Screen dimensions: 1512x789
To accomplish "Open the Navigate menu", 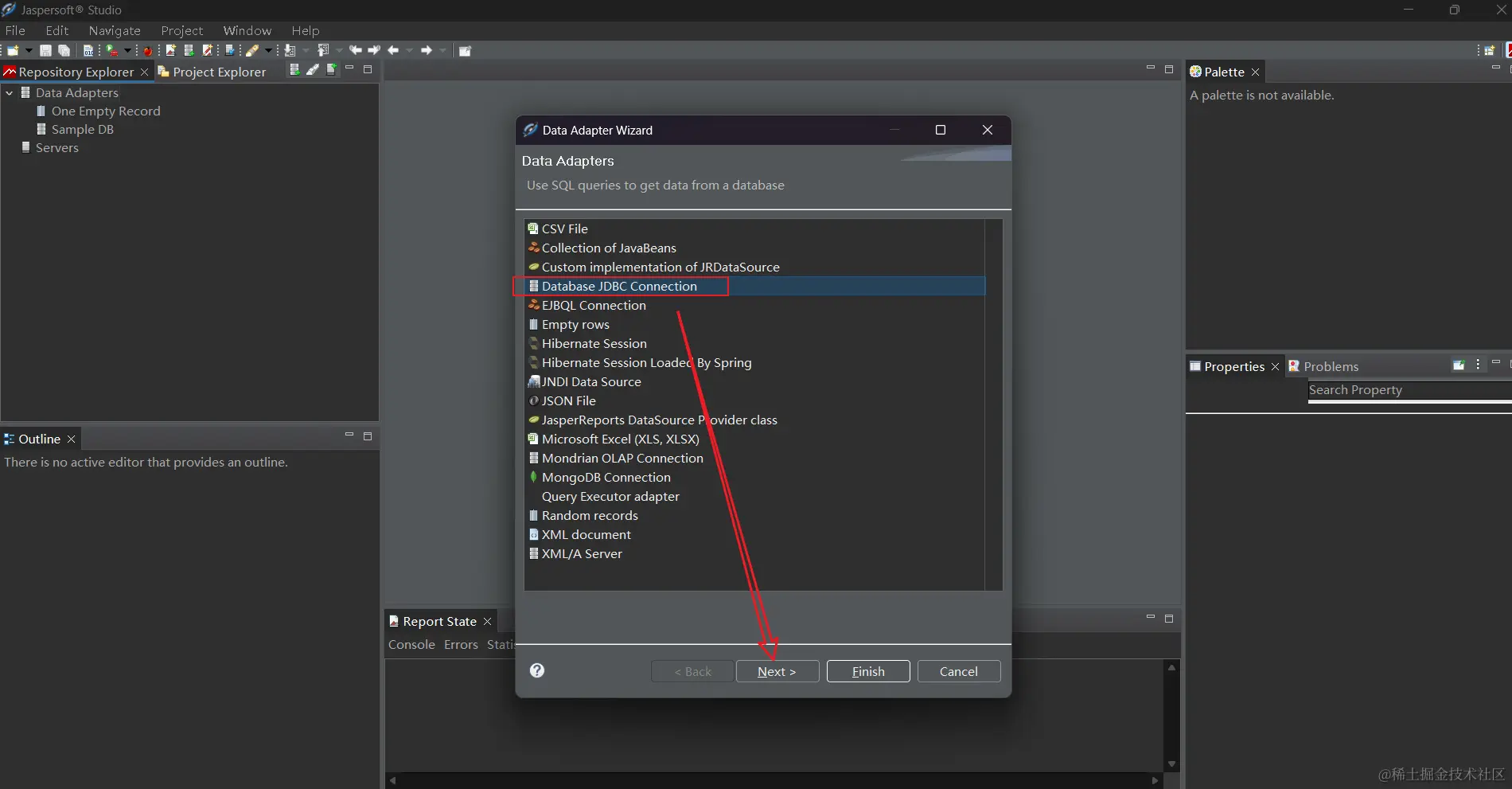I will 115,30.
